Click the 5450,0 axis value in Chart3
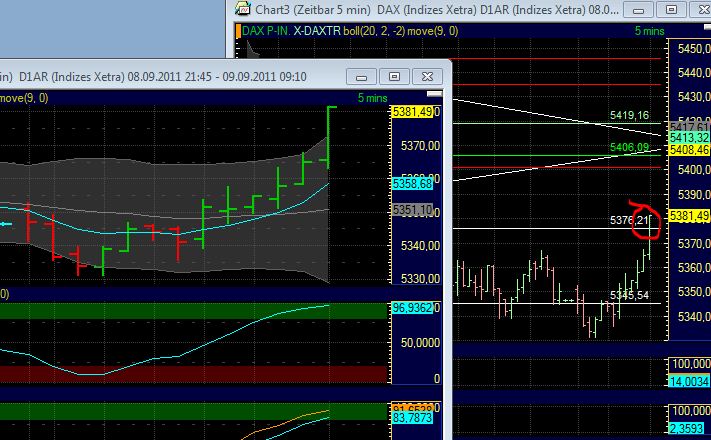Screen dimensions: 711x440 click(x=694, y=49)
